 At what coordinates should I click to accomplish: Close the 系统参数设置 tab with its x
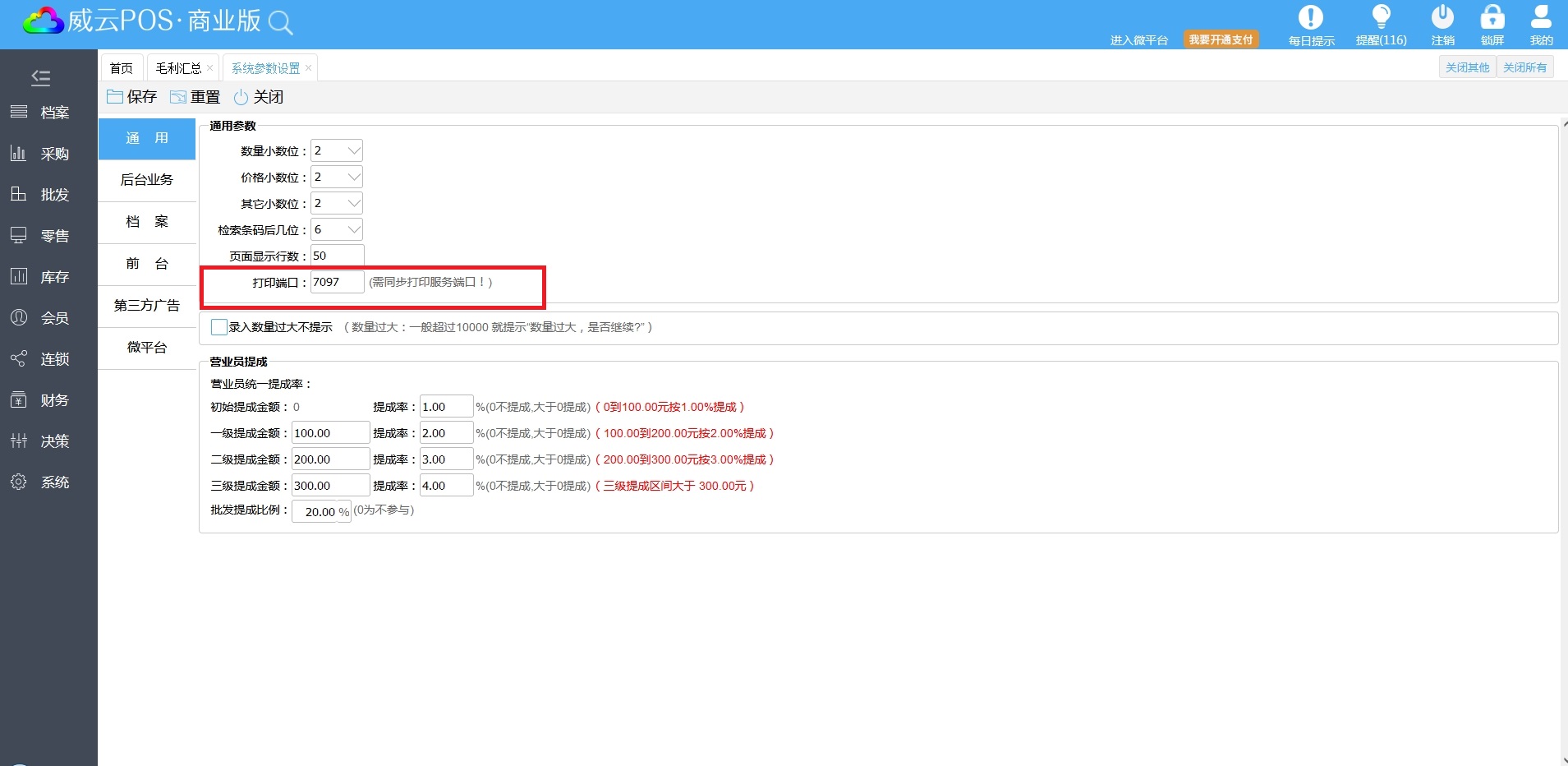308,68
